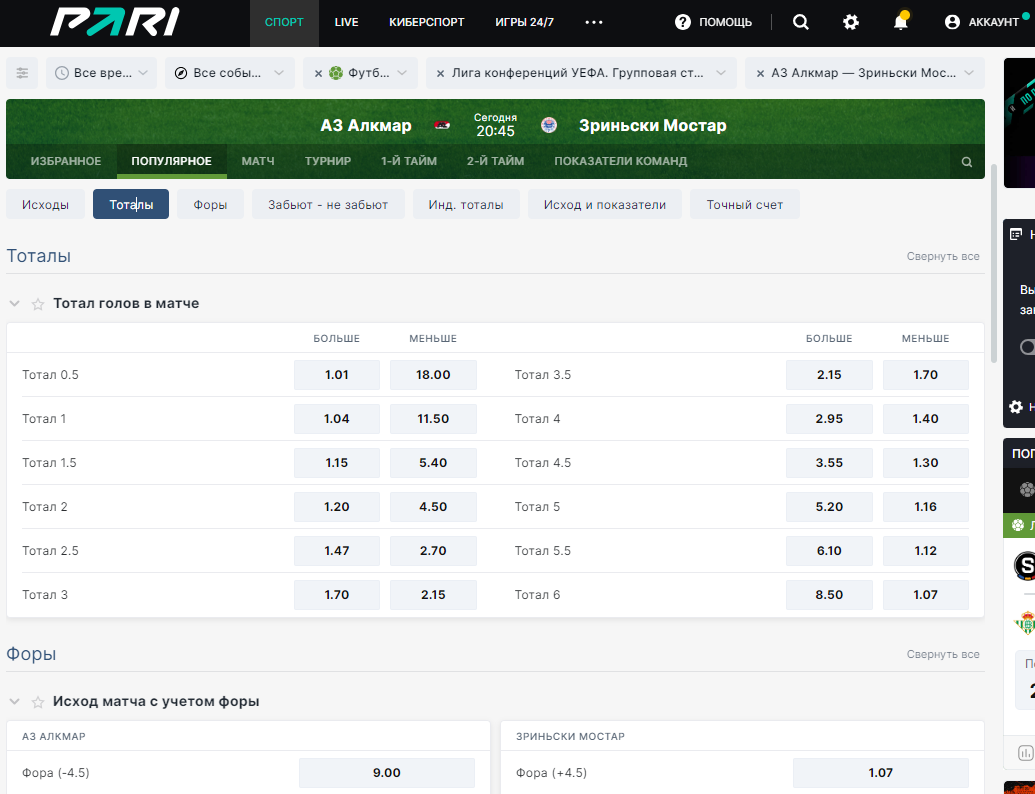
Task: Switch to Спорт in the top navigation
Action: [284, 22]
